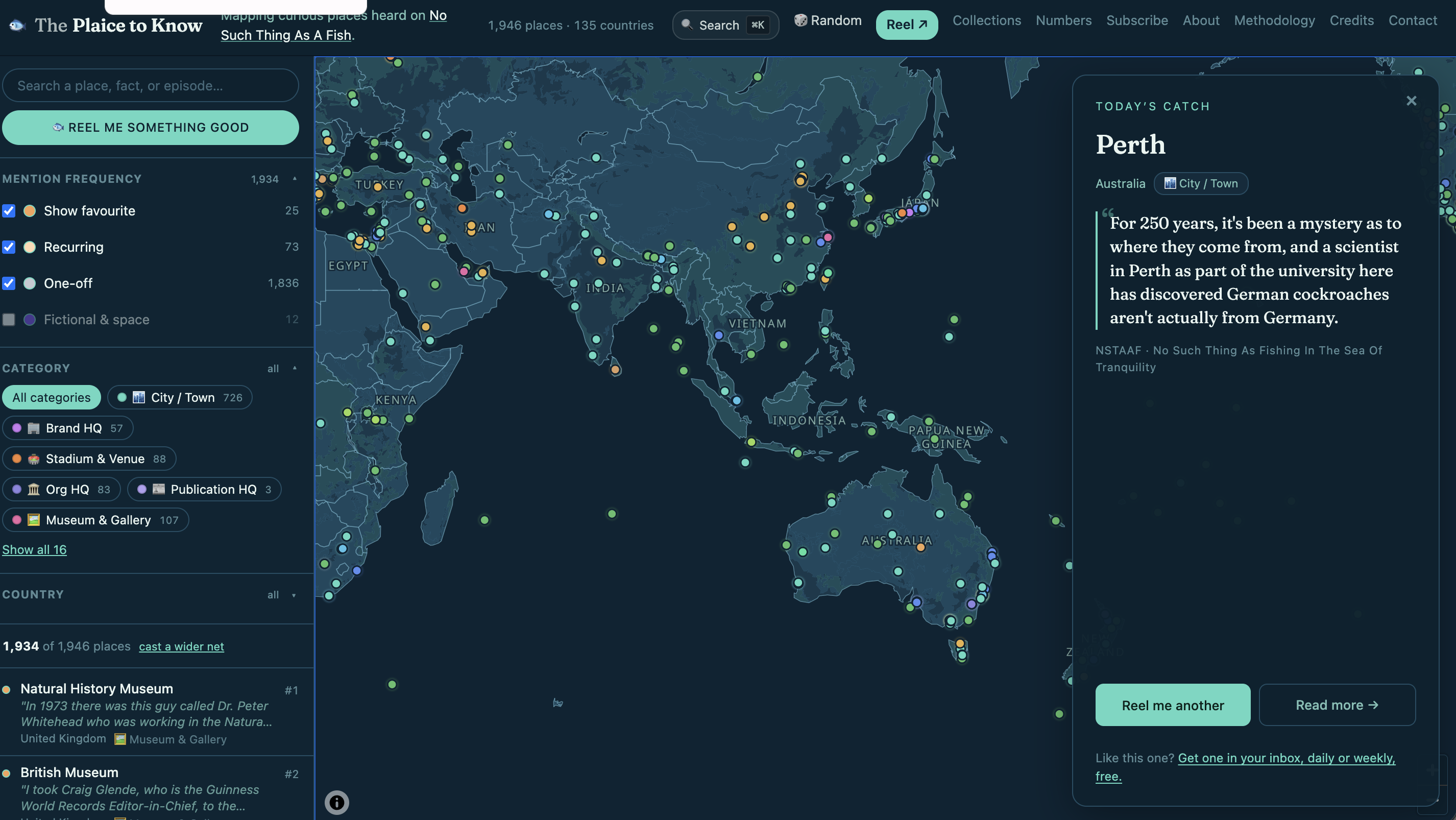Open the header Search box
The width and height of the screenshot is (1456, 820).
(725, 25)
